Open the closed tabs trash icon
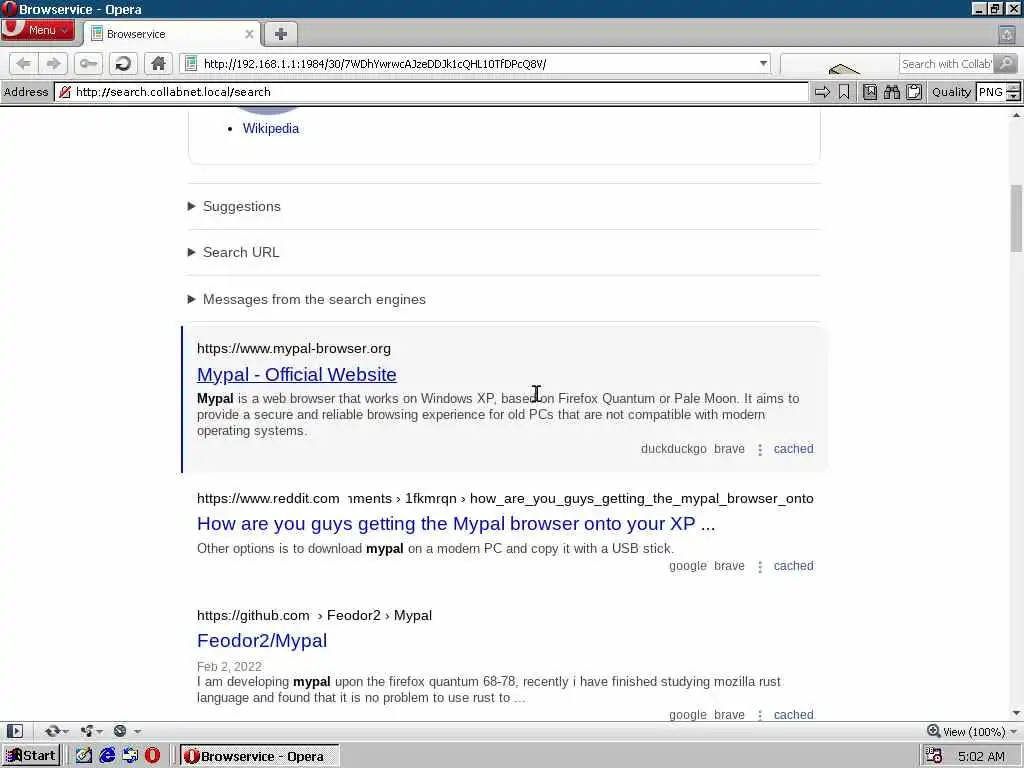1024x768 pixels. point(1006,34)
